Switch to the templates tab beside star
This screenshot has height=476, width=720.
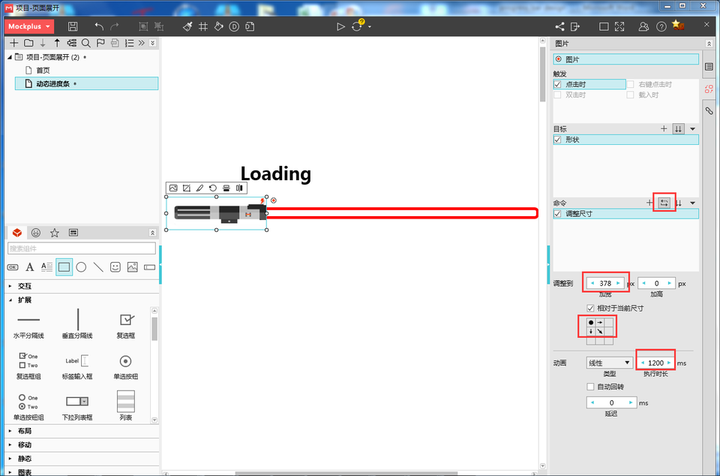pyautogui.click(x=73, y=233)
